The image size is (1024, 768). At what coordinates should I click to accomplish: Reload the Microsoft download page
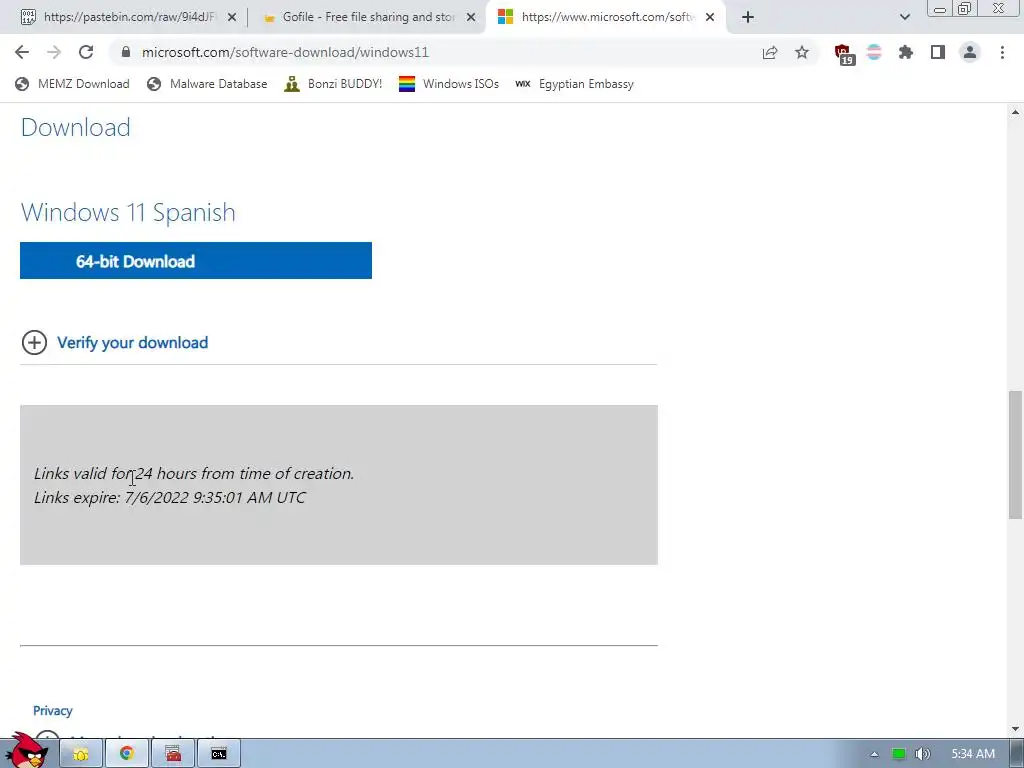(86, 52)
